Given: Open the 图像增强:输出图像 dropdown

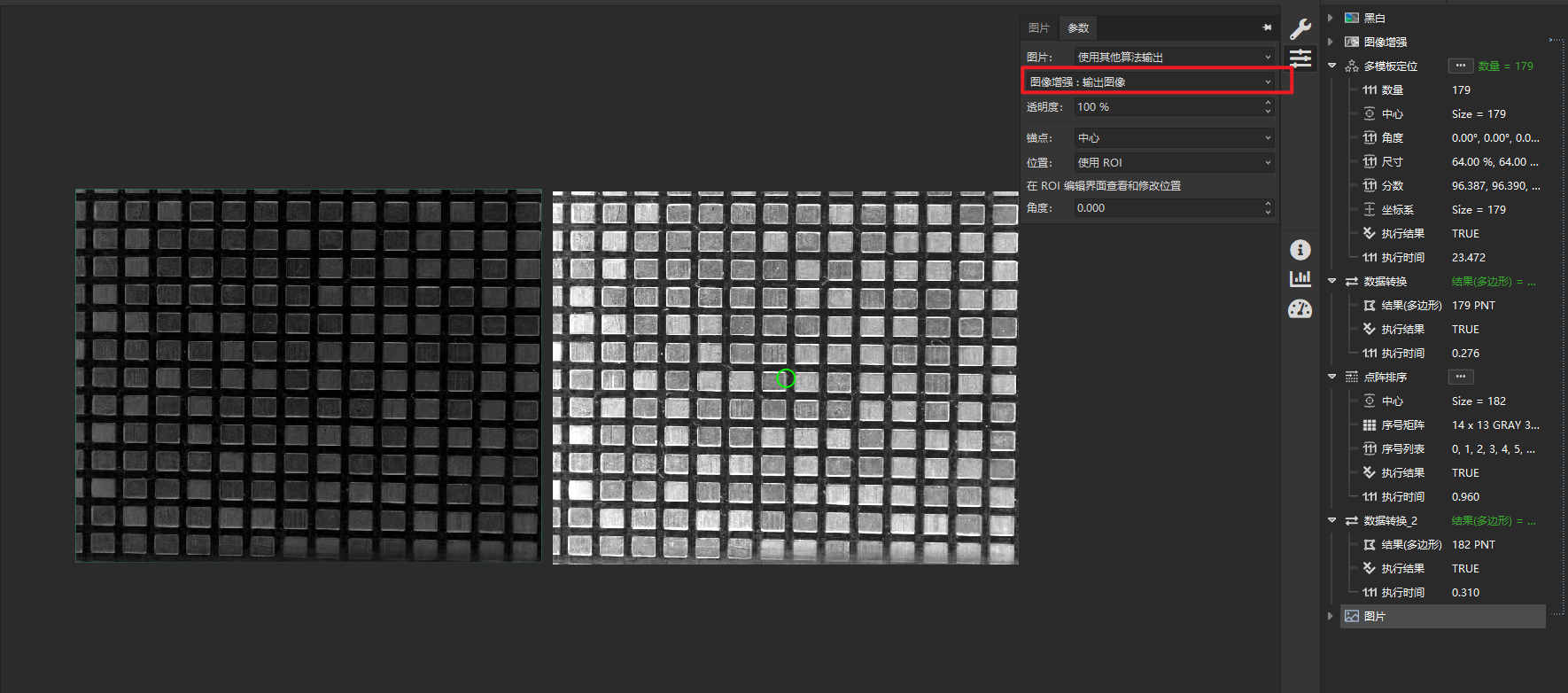Looking at the screenshot, I should 1150,82.
